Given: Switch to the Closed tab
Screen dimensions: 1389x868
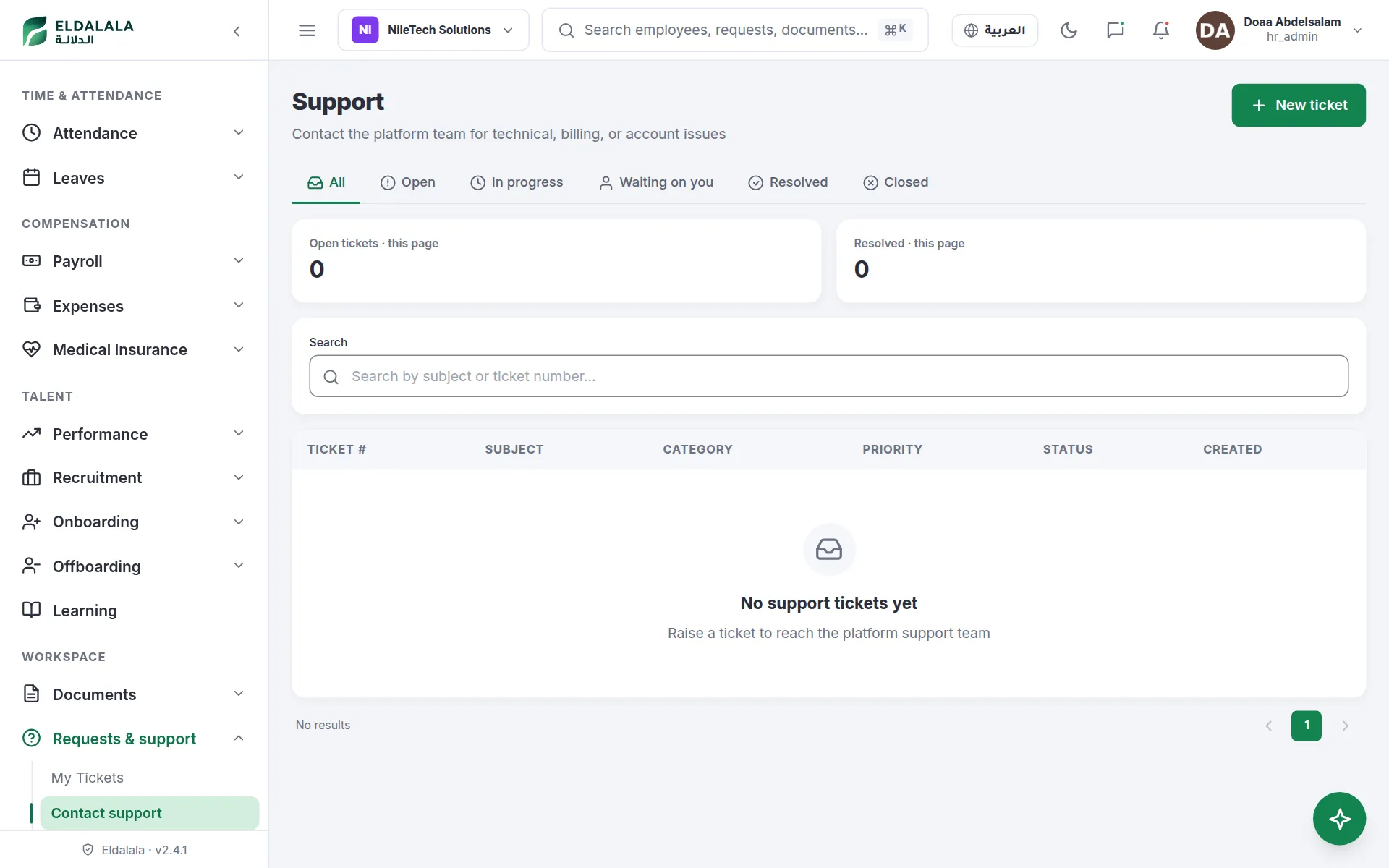Looking at the screenshot, I should (x=896, y=182).
